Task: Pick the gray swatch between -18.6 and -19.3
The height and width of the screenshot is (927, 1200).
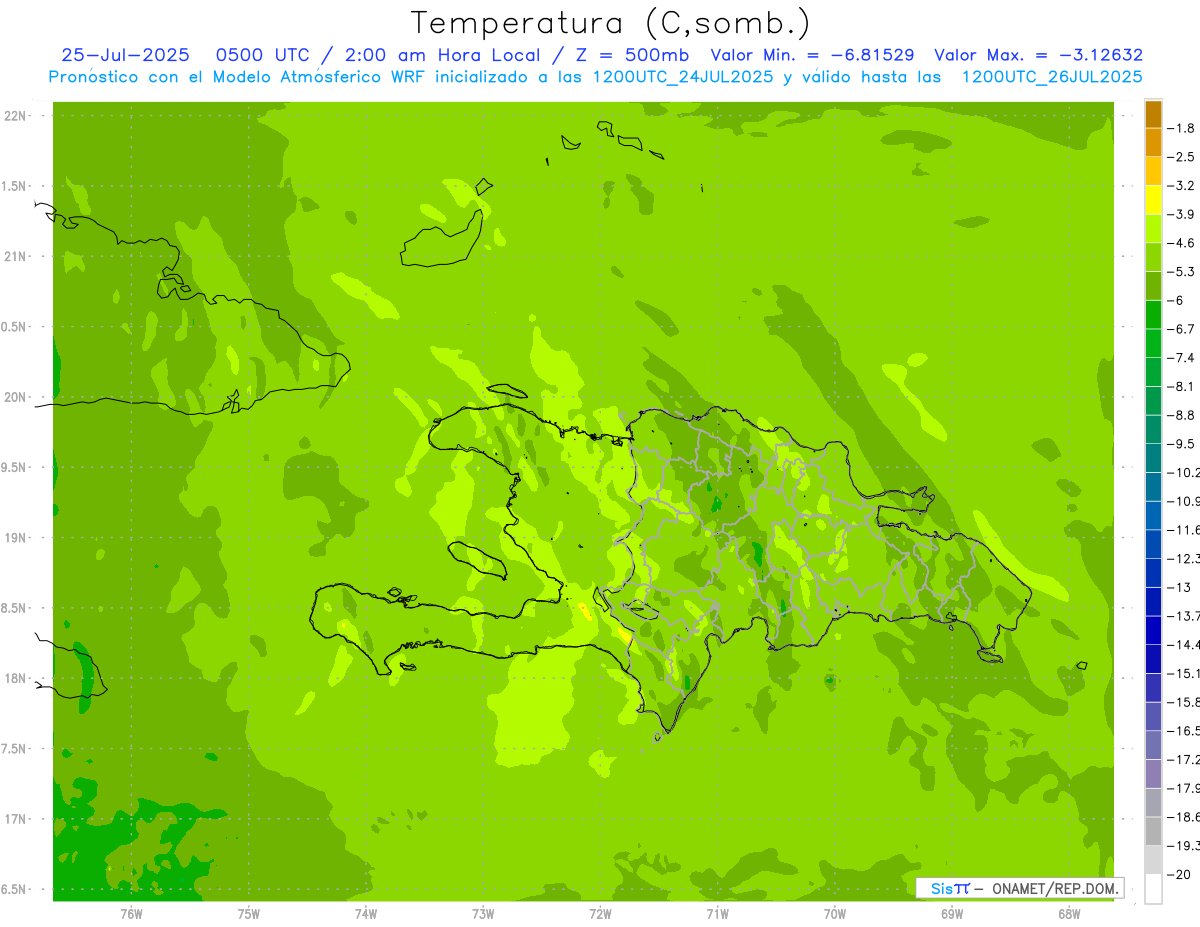Action: click(1153, 831)
